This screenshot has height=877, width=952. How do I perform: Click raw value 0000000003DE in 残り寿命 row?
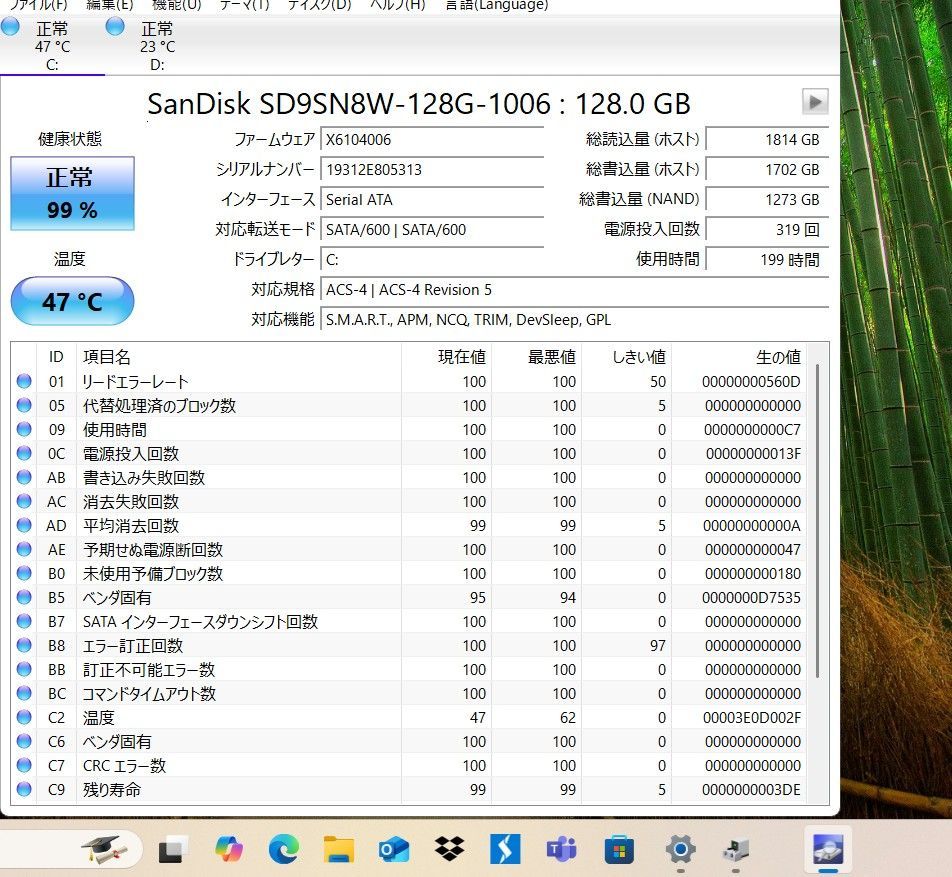click(x=751, y=790)
